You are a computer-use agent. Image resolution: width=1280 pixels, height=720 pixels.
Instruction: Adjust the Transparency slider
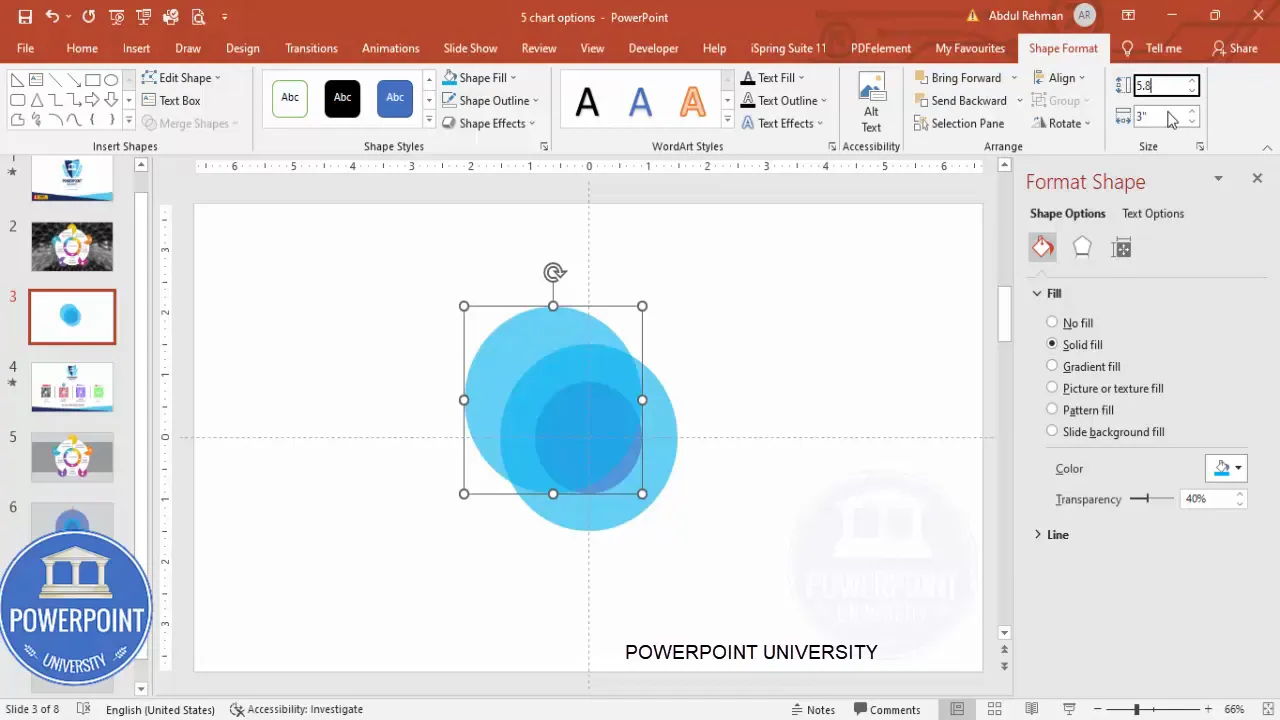(1150, 498)
